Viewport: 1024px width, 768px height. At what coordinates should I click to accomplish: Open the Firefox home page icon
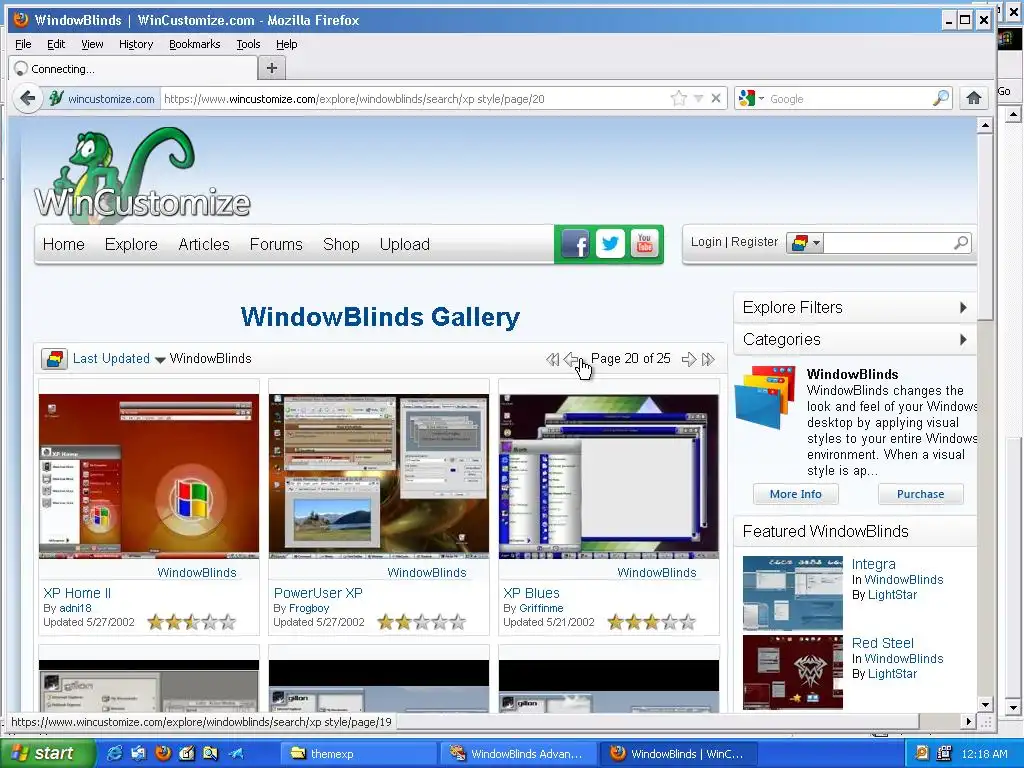974,99
